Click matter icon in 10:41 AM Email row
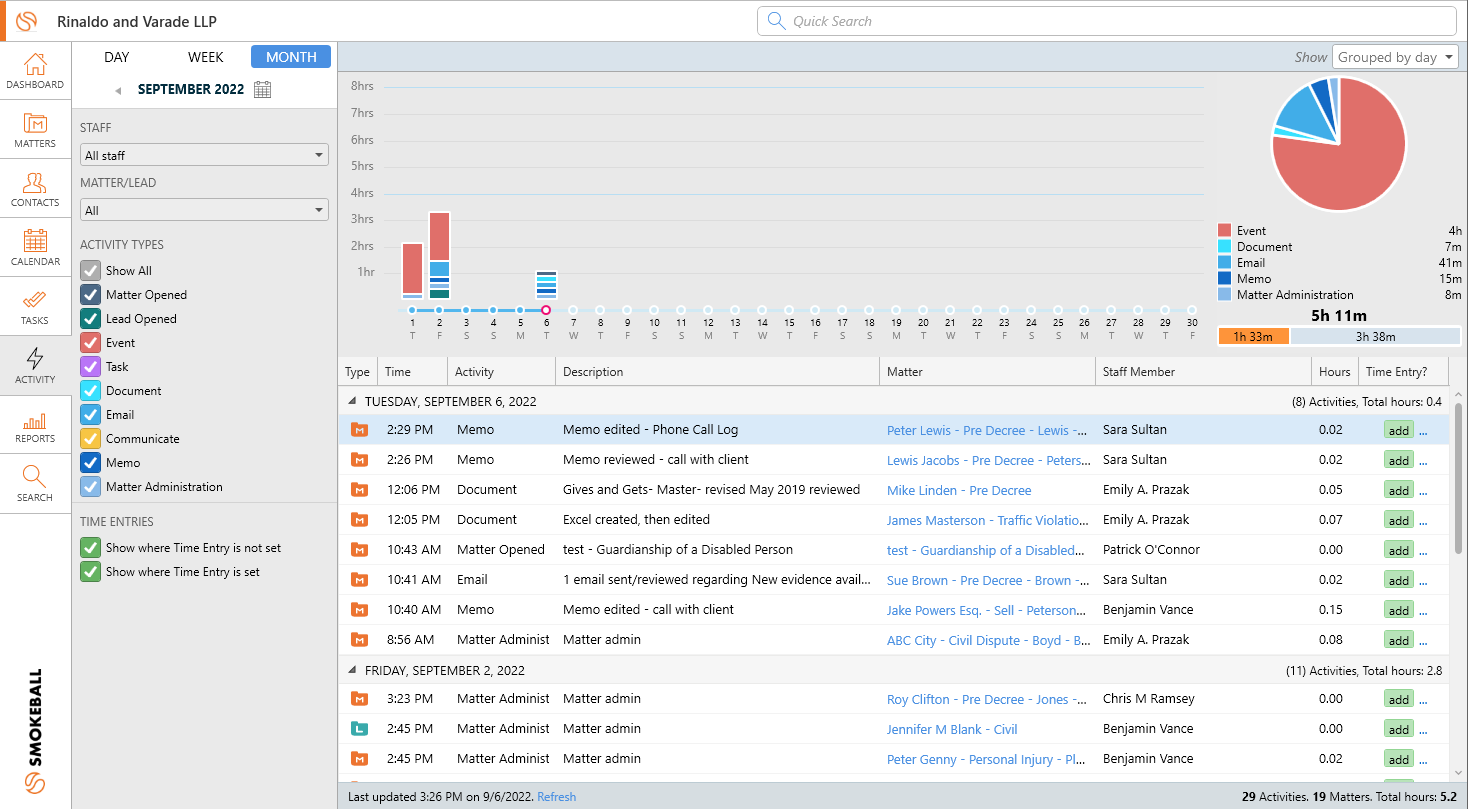Viewport: 1468px width, 809px height. pos(359,580)
